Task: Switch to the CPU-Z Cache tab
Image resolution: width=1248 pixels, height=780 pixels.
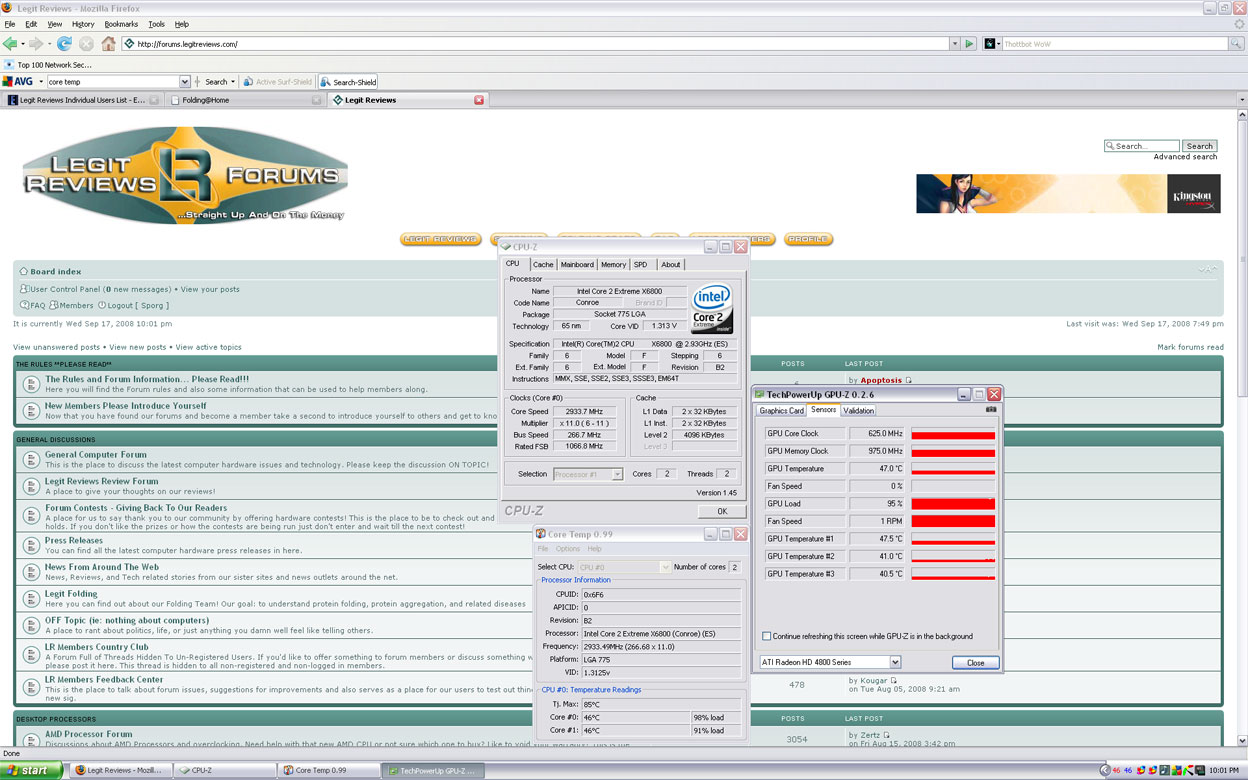Action: 543,265
